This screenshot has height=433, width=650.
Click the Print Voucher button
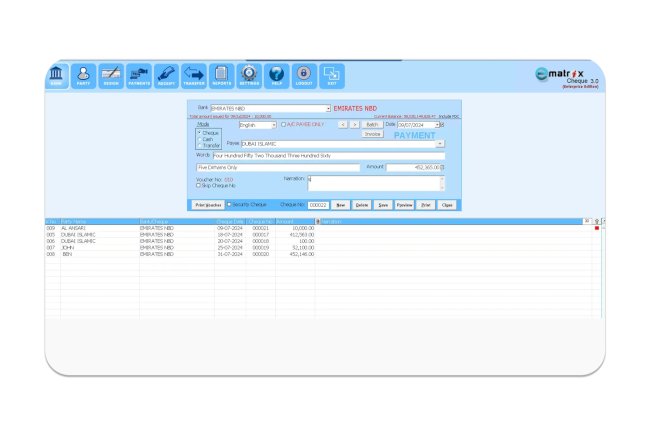207,204
